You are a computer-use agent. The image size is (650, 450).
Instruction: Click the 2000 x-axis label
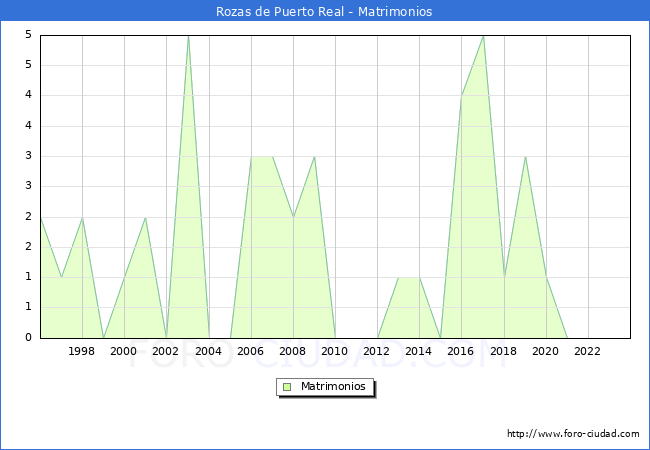click(124, 351)
